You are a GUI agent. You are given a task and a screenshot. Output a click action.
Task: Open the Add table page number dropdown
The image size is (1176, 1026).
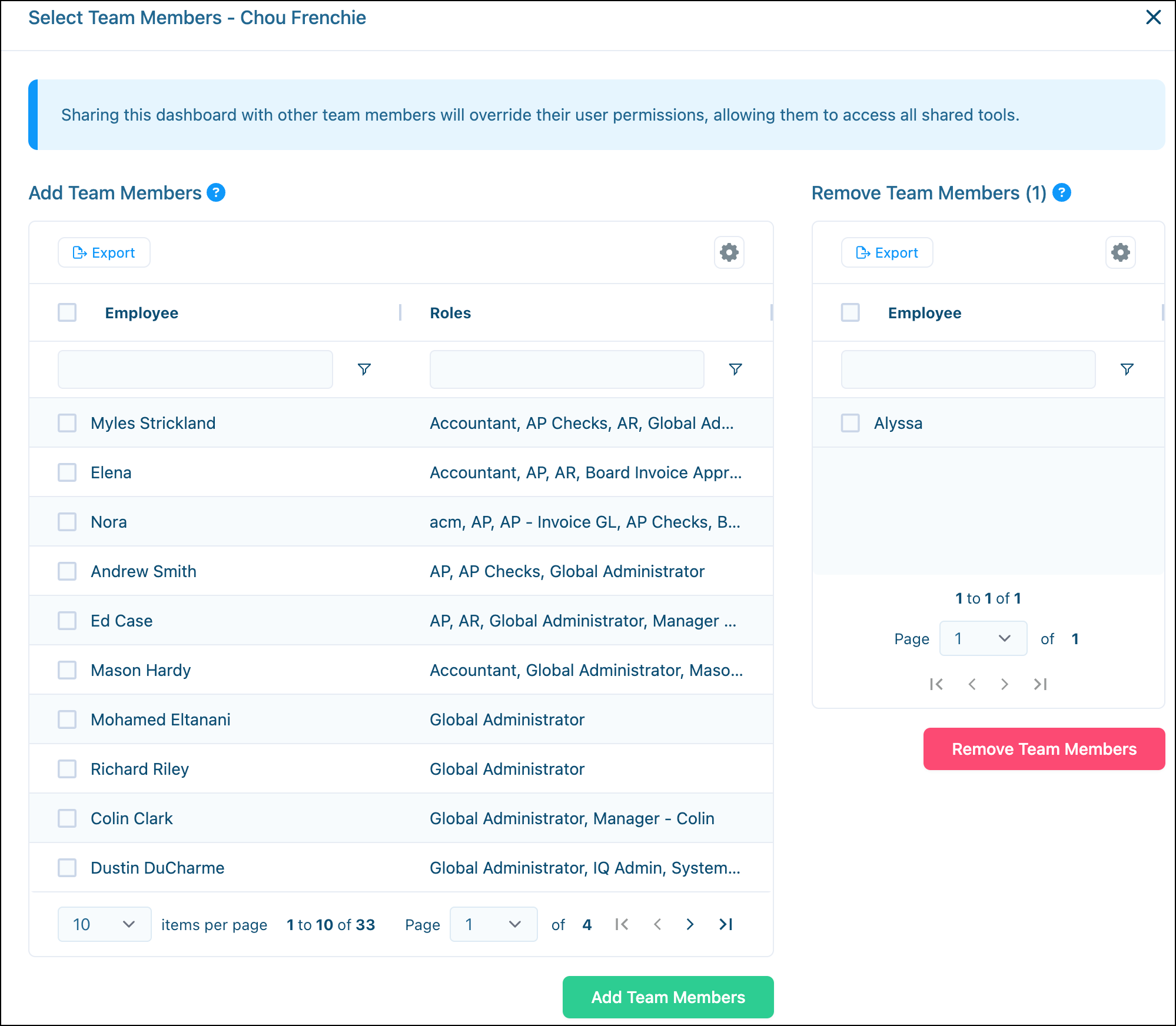[x=493, y=924]
